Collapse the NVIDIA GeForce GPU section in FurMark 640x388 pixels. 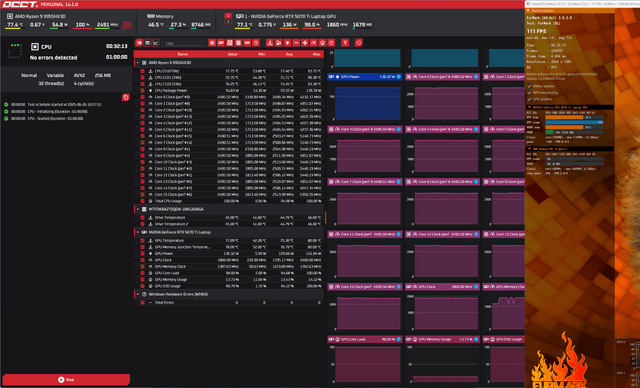529,107
